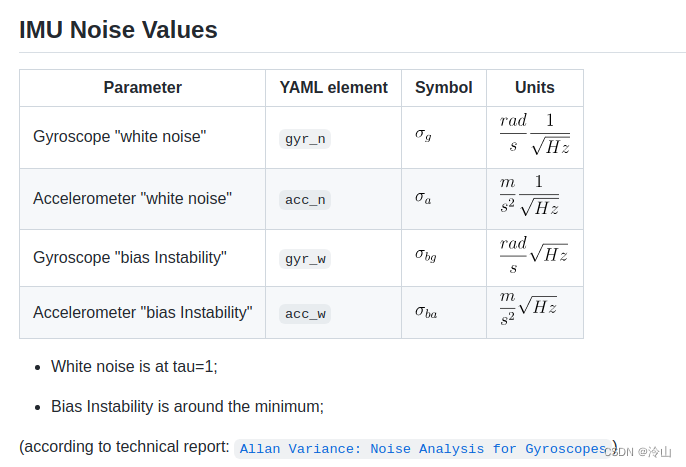This screenshot has width=686, height=467.
Task: Click the Gyroscope "bias Instability" cell
Action: tap(129, 258)
